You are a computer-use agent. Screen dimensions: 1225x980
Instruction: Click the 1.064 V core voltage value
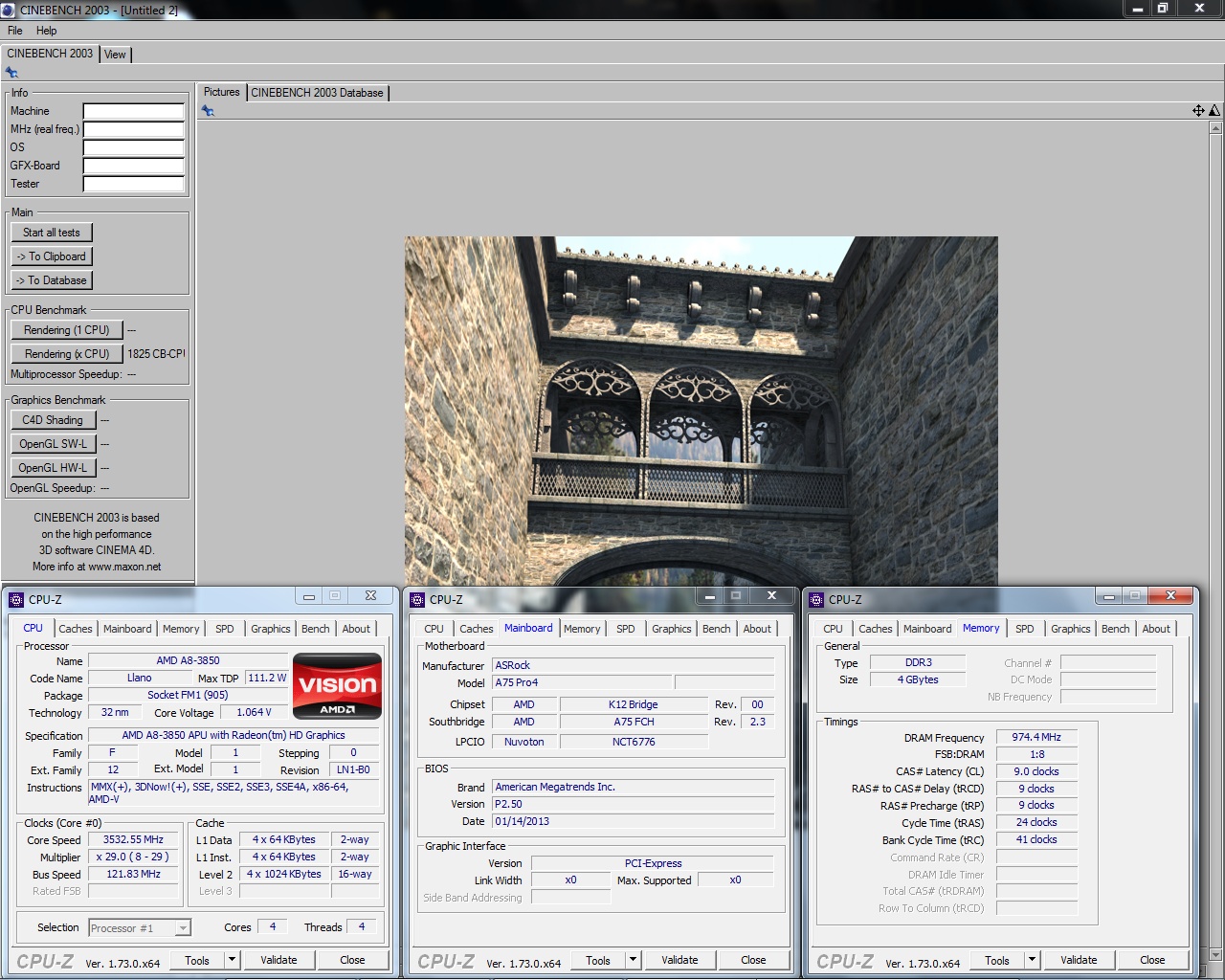point(254,712)
